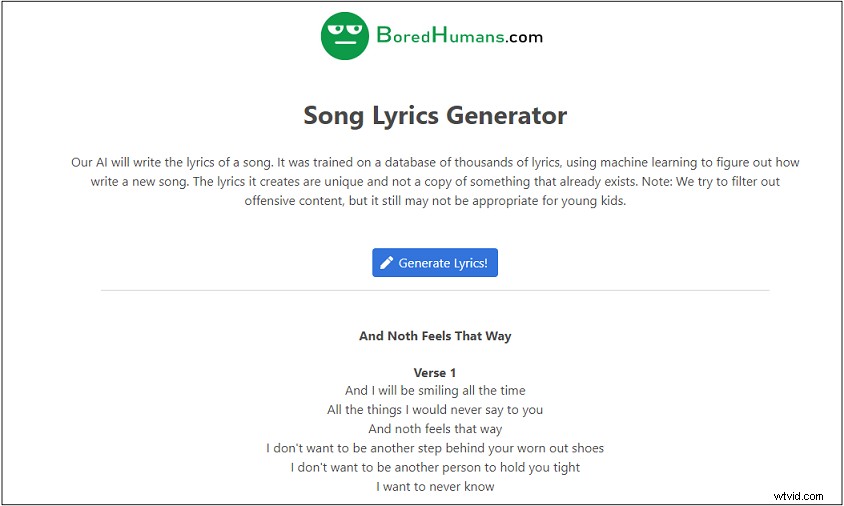Click the line about worn out shoes
The image size is (844, 506).
pos(435,448)
